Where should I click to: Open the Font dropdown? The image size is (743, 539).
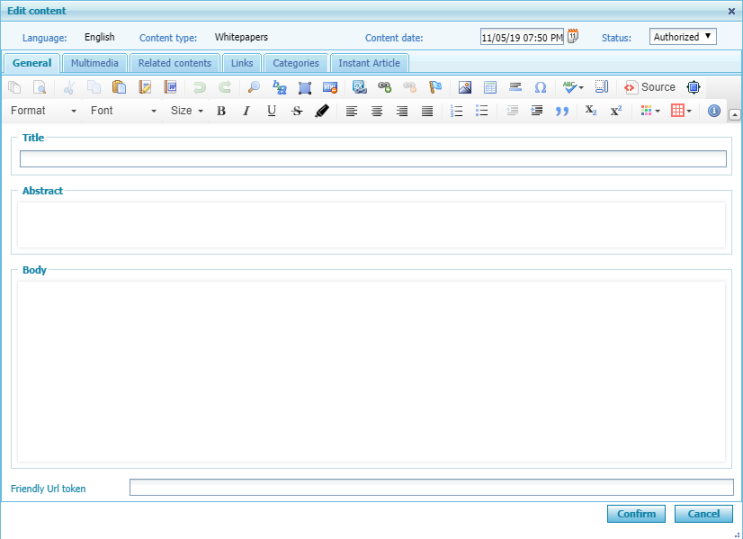(123, 111)
